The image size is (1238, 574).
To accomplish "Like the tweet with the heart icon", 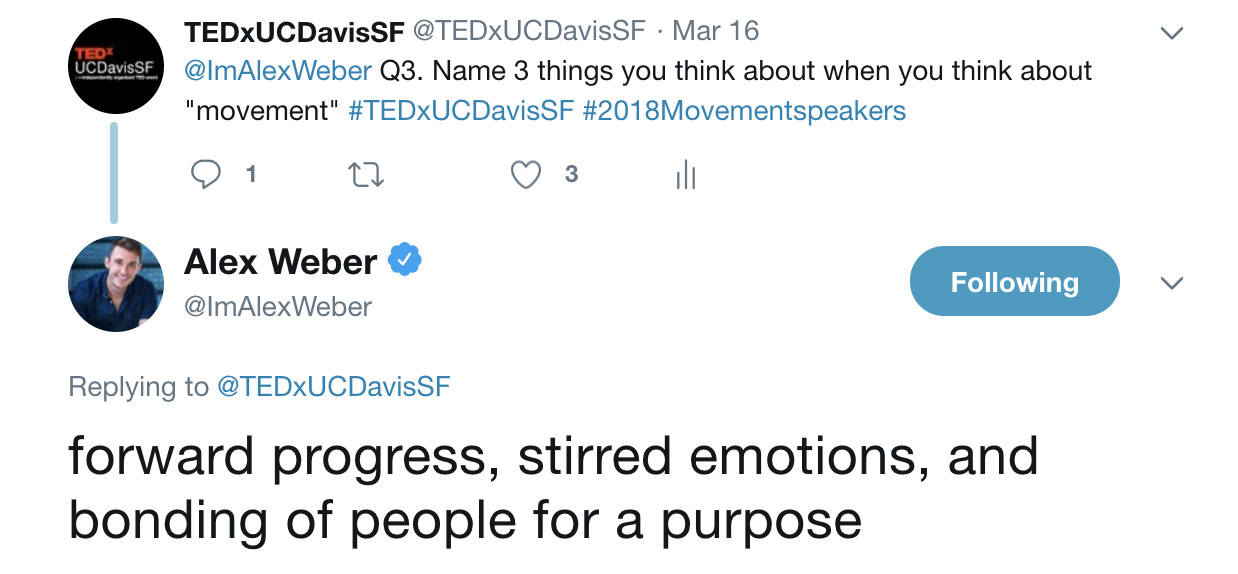I will [526, 175].
